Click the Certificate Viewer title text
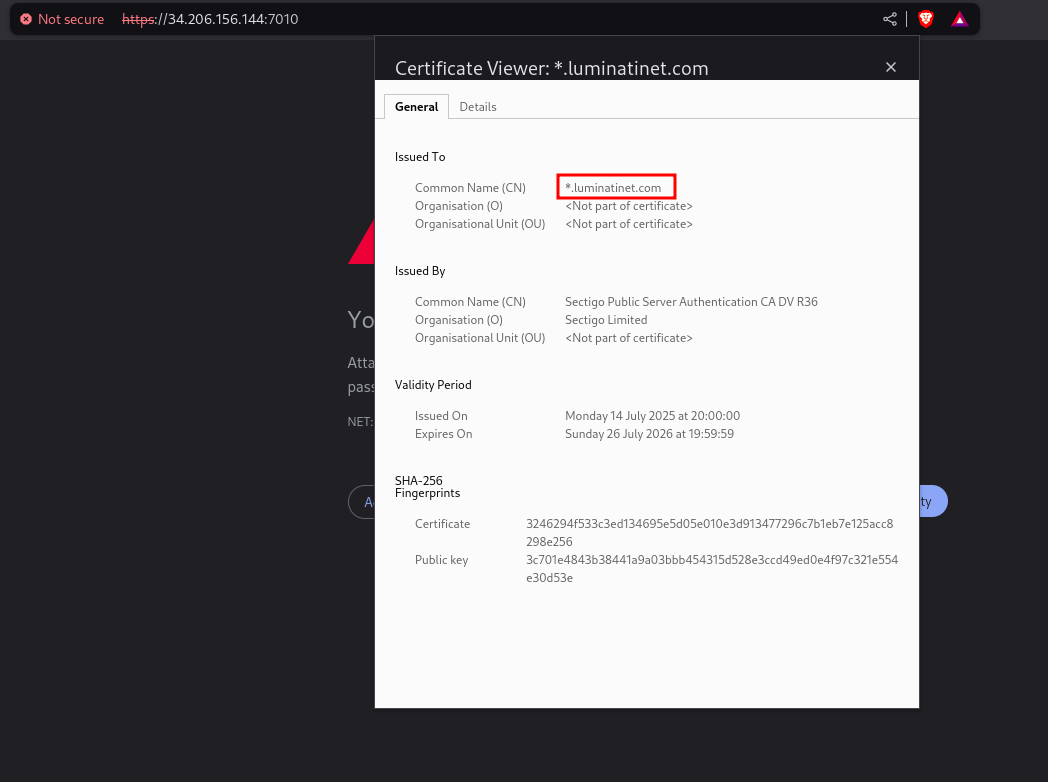 pos(551,68)
